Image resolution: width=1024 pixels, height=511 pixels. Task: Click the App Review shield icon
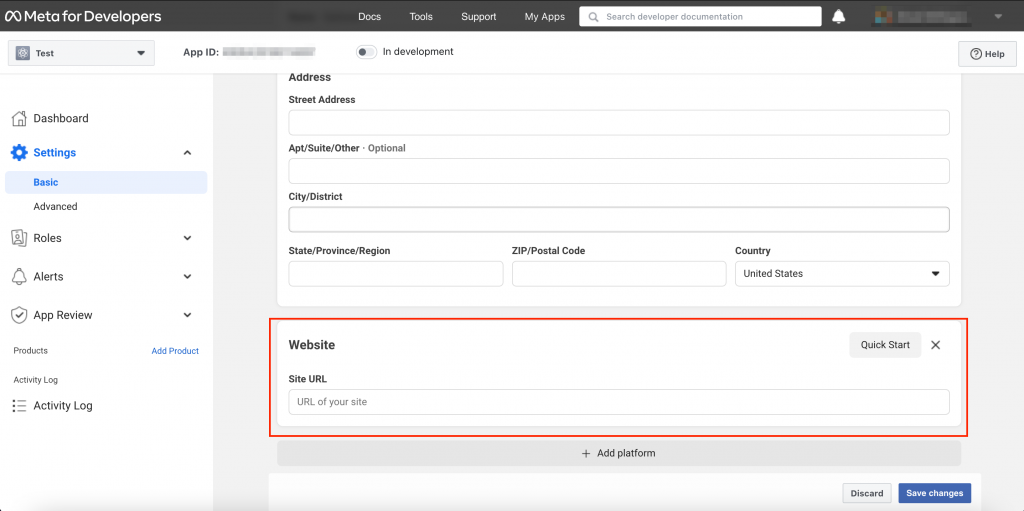(19, 315)
